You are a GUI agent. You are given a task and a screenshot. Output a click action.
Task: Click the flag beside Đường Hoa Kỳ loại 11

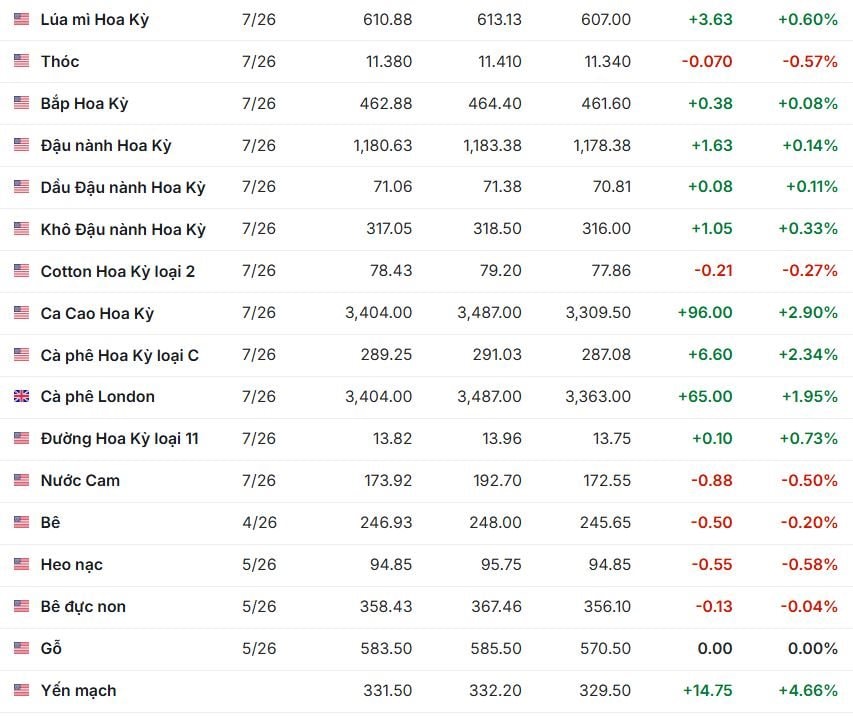(x=21, y=438)
